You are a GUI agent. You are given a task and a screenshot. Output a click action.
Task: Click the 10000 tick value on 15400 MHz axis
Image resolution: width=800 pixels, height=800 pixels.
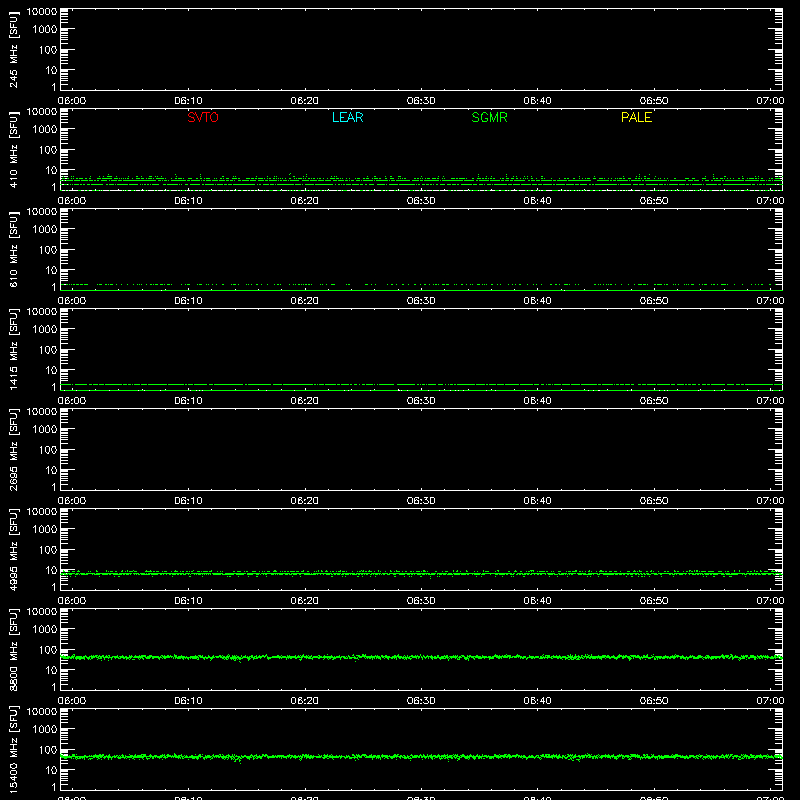click(42, 712)
